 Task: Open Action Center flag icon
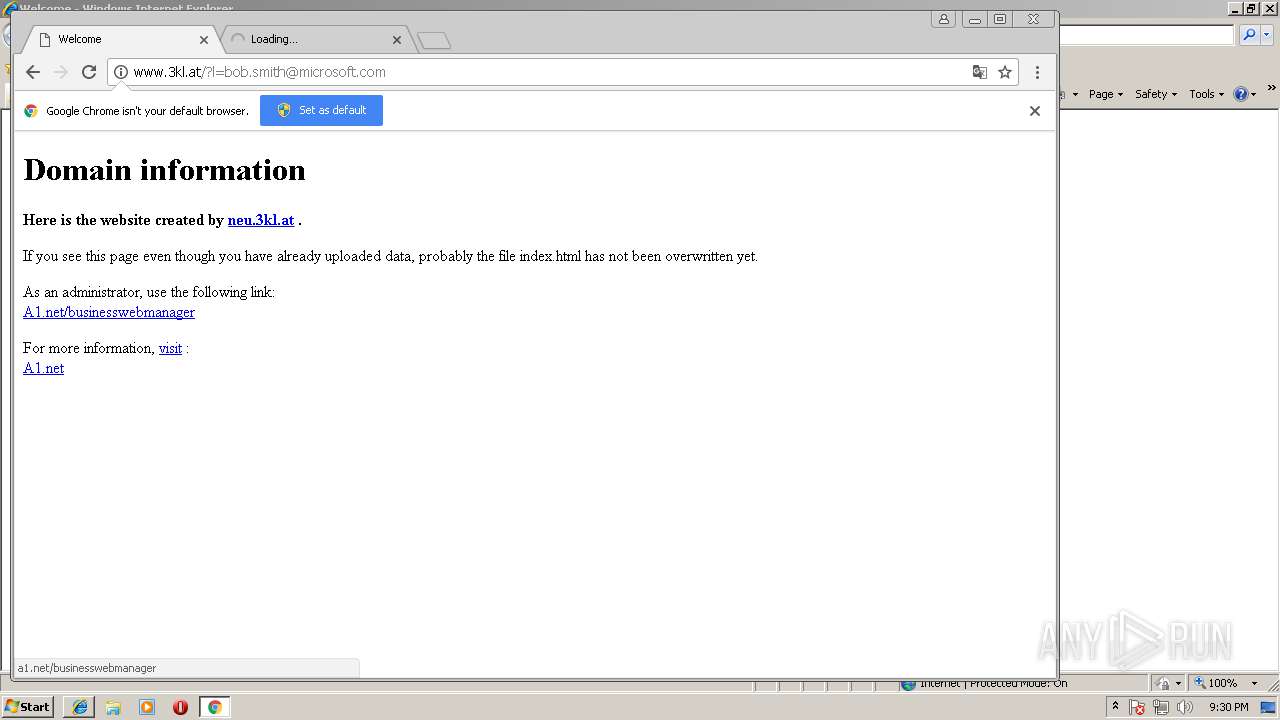click(1138, 707)
